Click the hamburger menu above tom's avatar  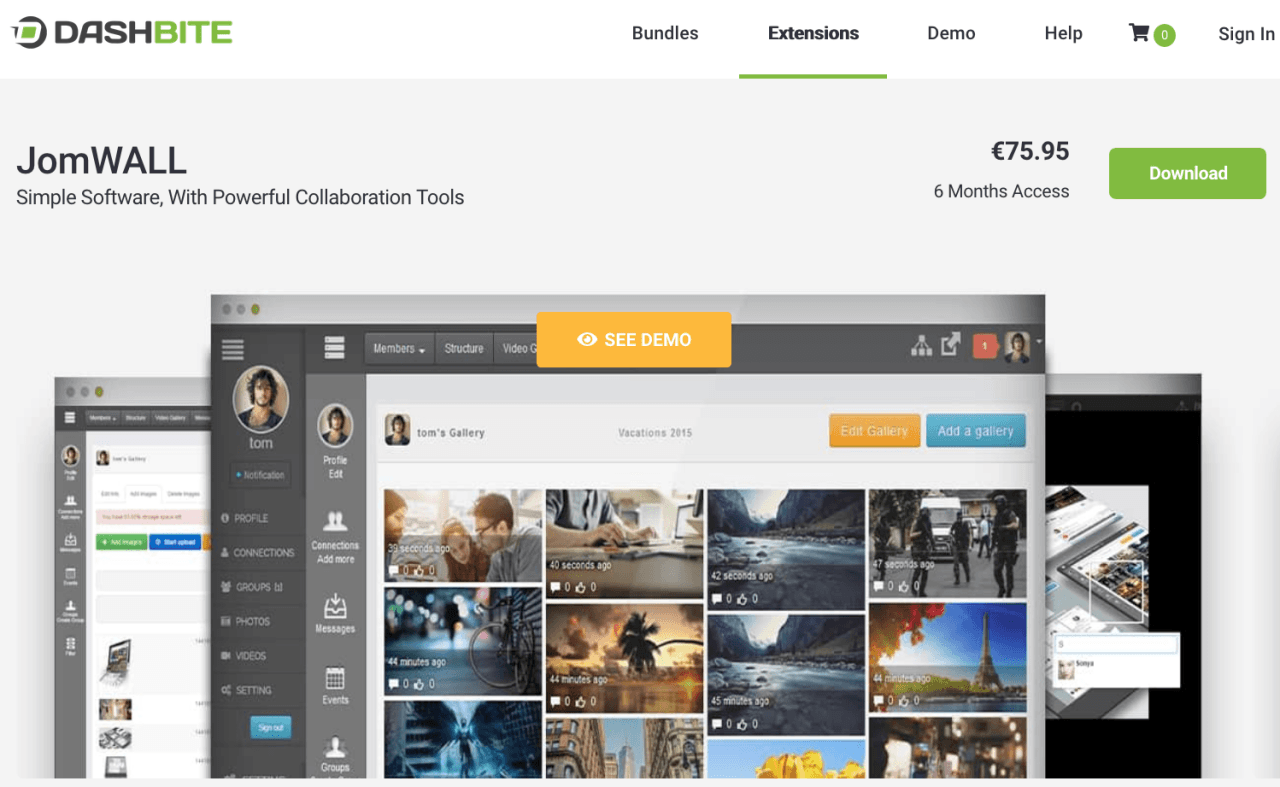click(x=233, y=349)
